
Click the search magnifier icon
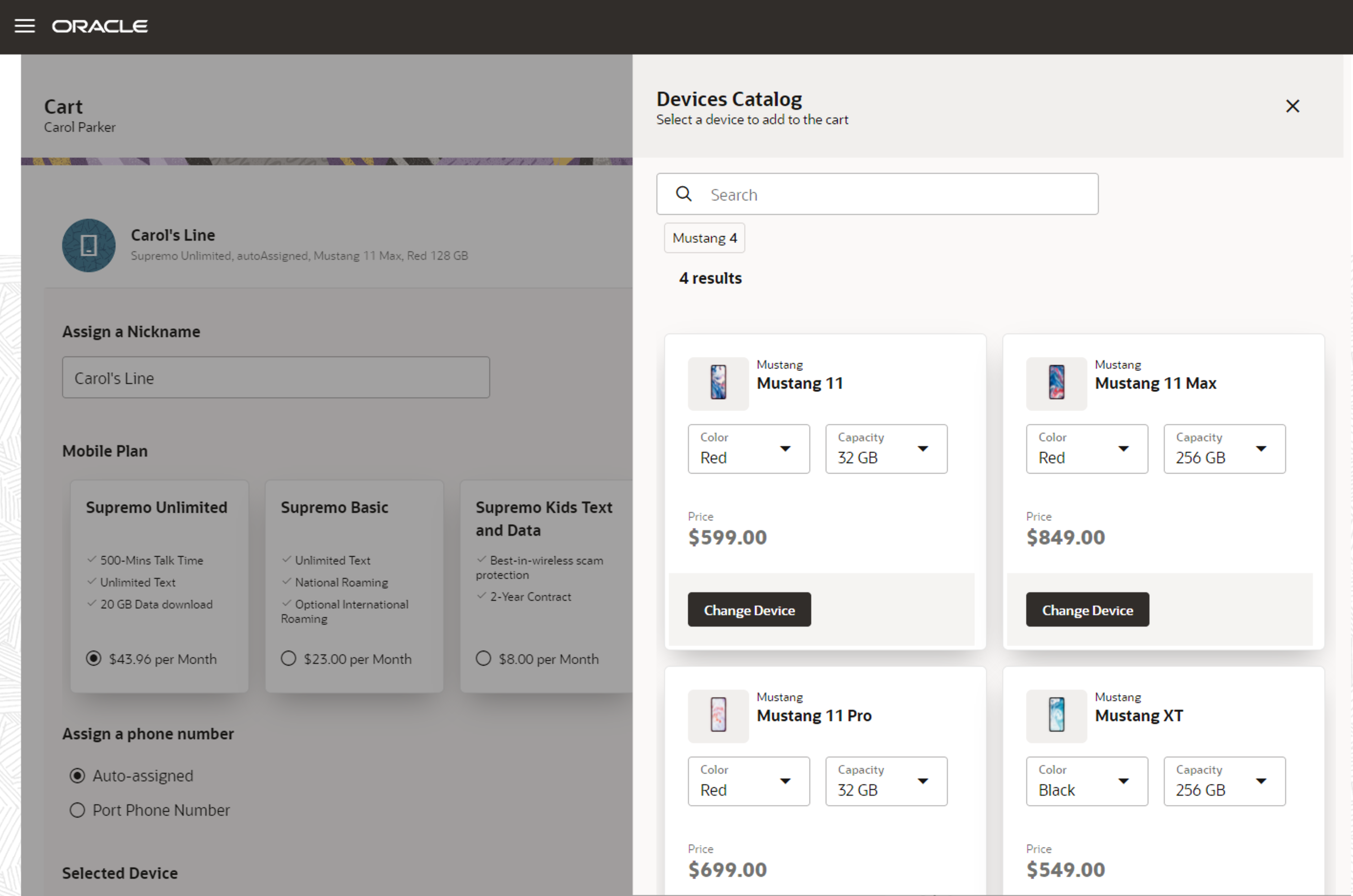click(x=684, y=194)
